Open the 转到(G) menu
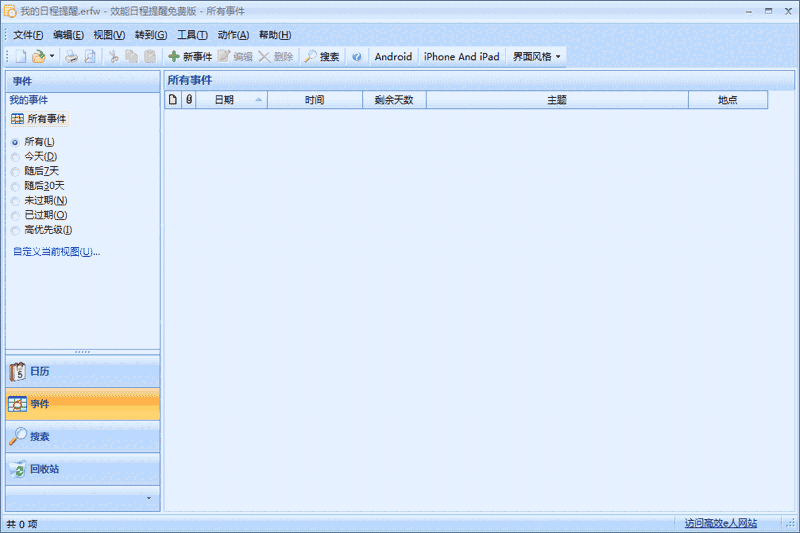The image size is (800, 533). [x=151, y=35]
